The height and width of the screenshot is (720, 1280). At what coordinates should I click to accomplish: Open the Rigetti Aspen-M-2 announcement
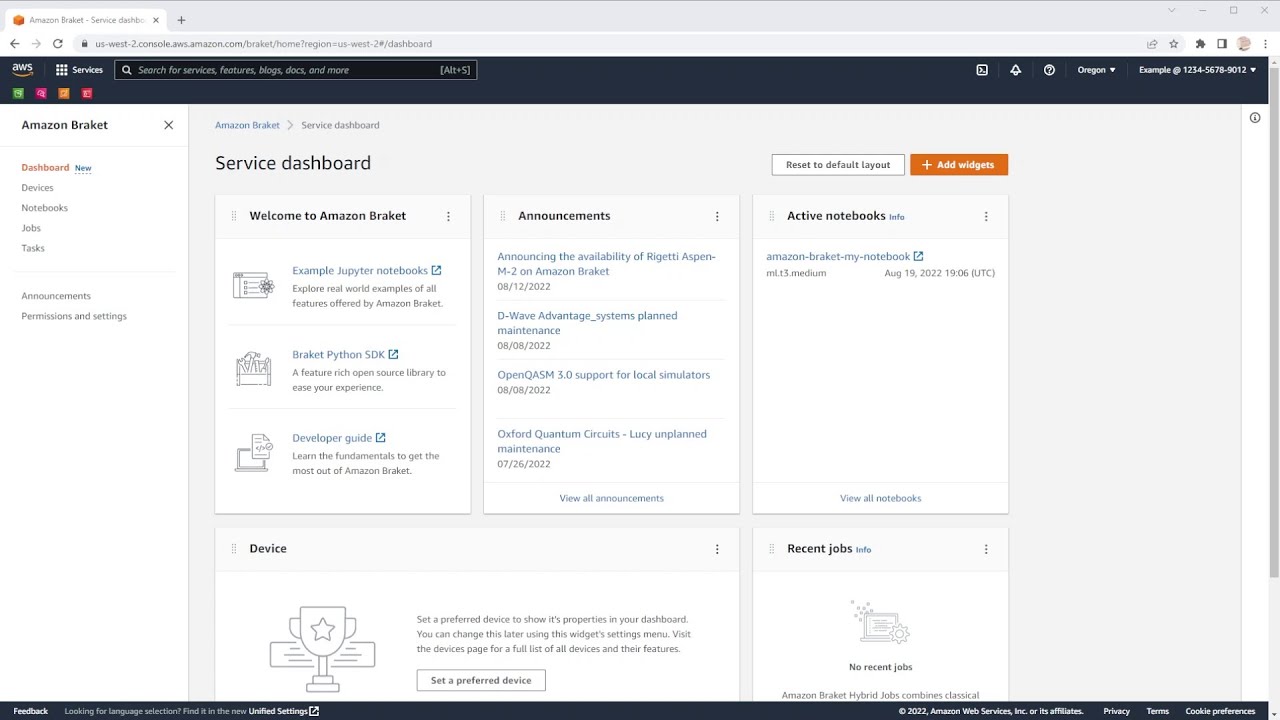tap(606, 264)
